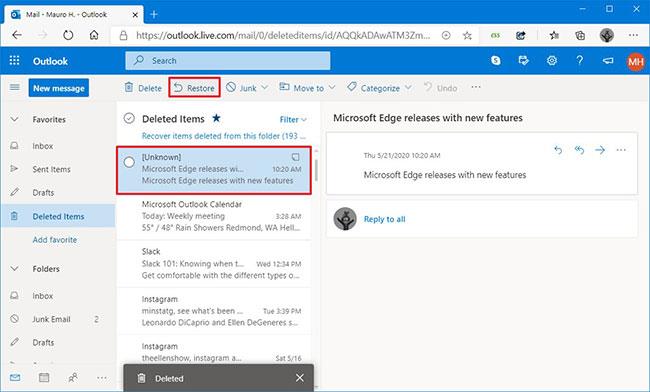Open Inbox under Folders

pos(58,296)
